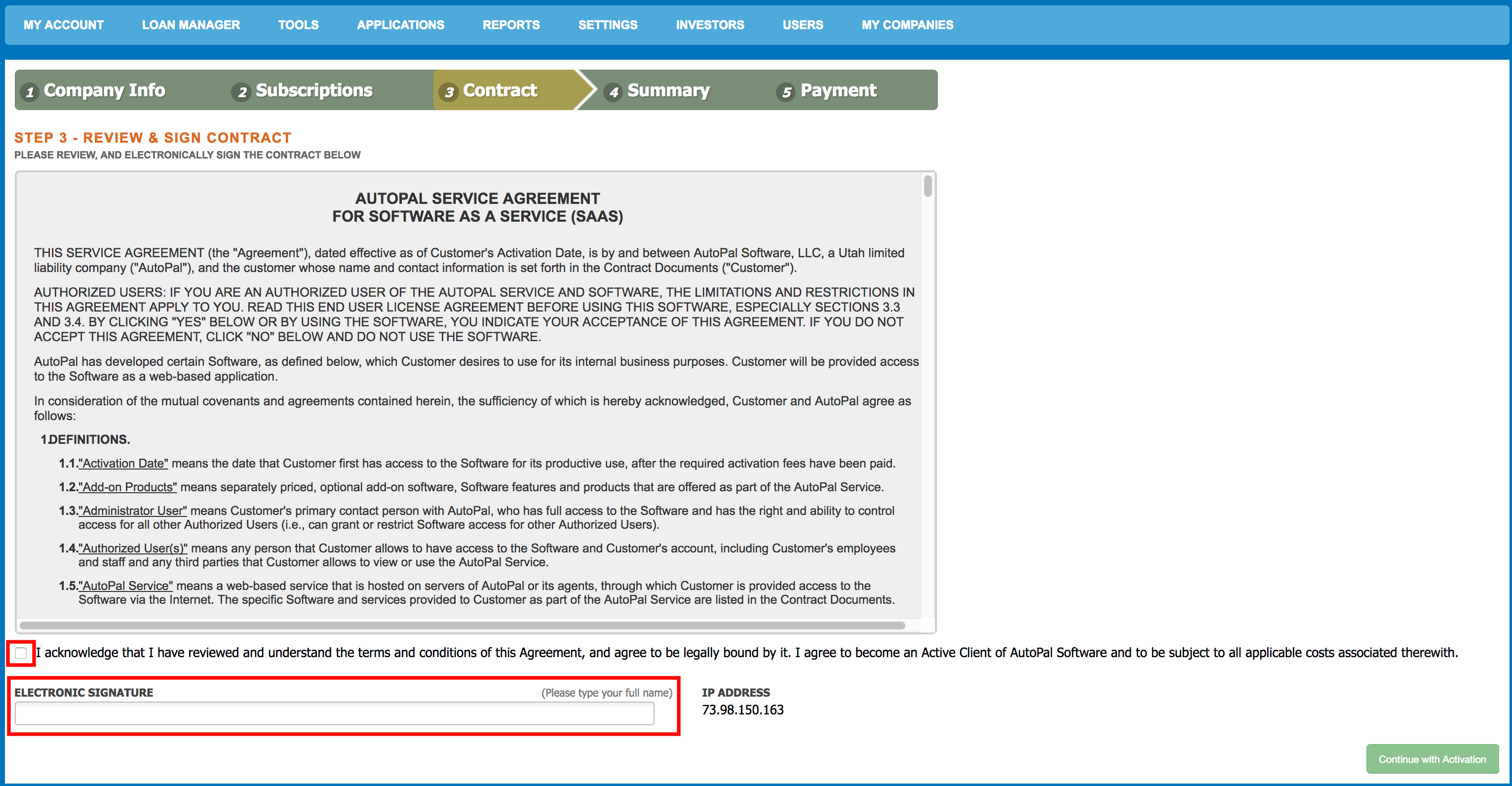The image size is (1512, 786).
Task: Click the "Please type your full name" hint
Action: tap(606, 693)
